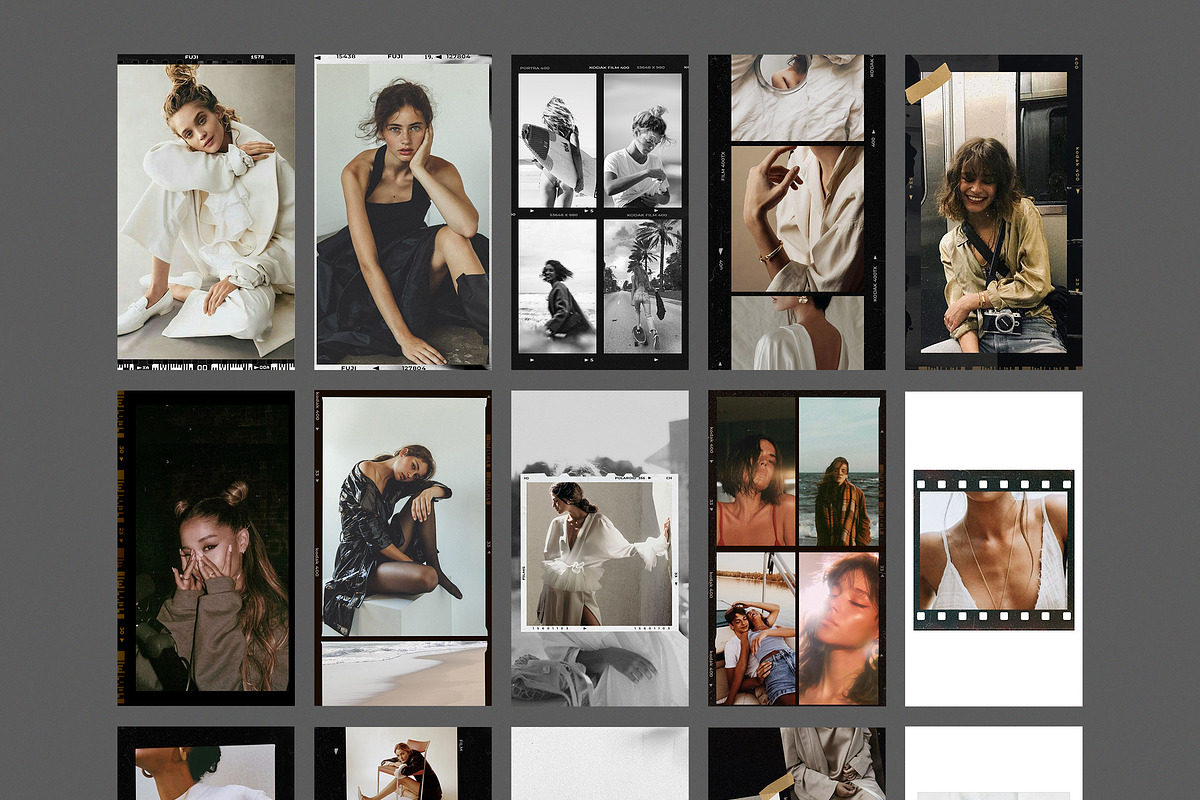Select the white template with film strip necklace

click(994, 548)
